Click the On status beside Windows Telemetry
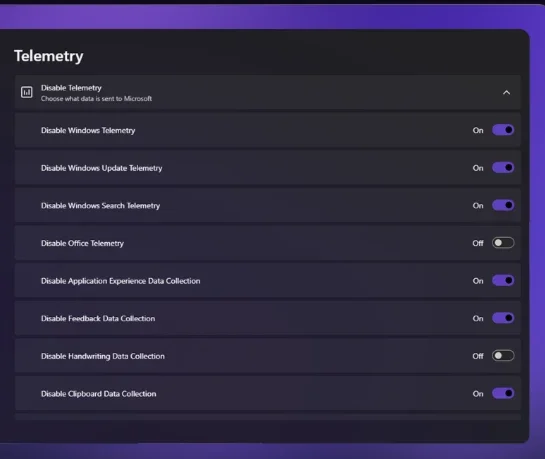Viewport: 545px width, 459px height. click(x=478, y=131)
